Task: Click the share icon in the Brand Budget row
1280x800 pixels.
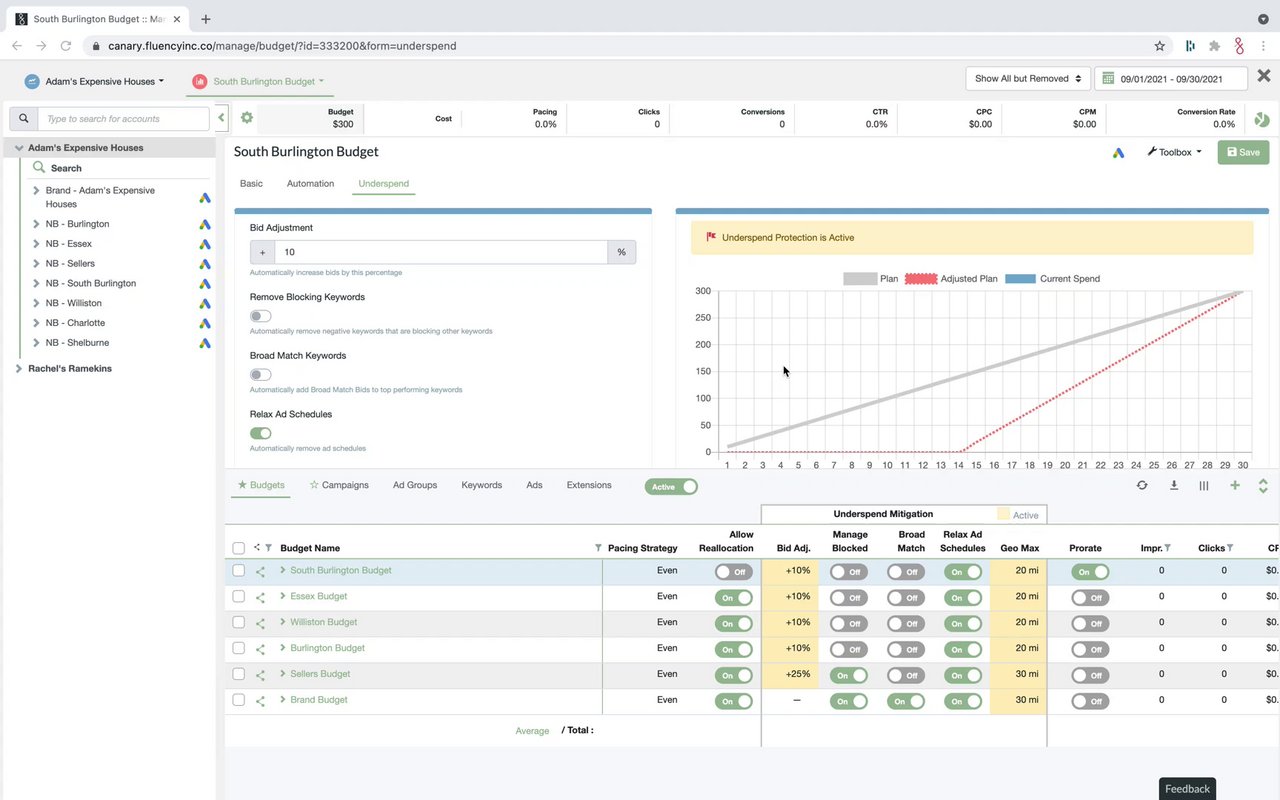Action: coord(260,702)
